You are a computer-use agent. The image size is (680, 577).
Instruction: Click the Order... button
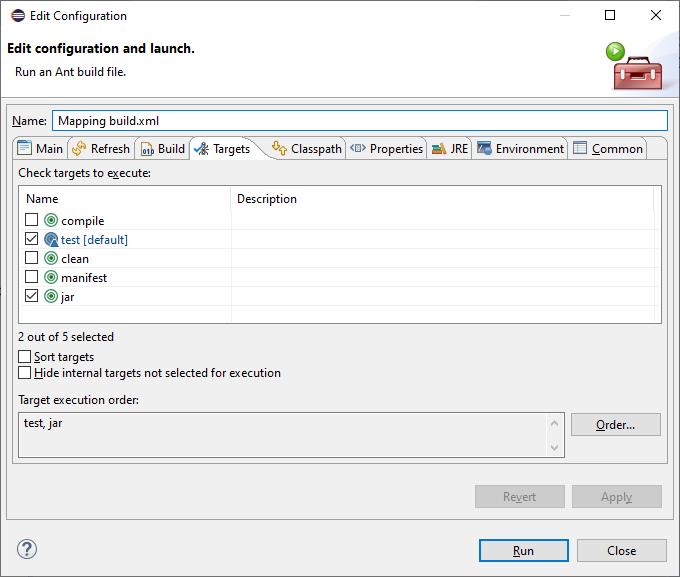point(616,425)
